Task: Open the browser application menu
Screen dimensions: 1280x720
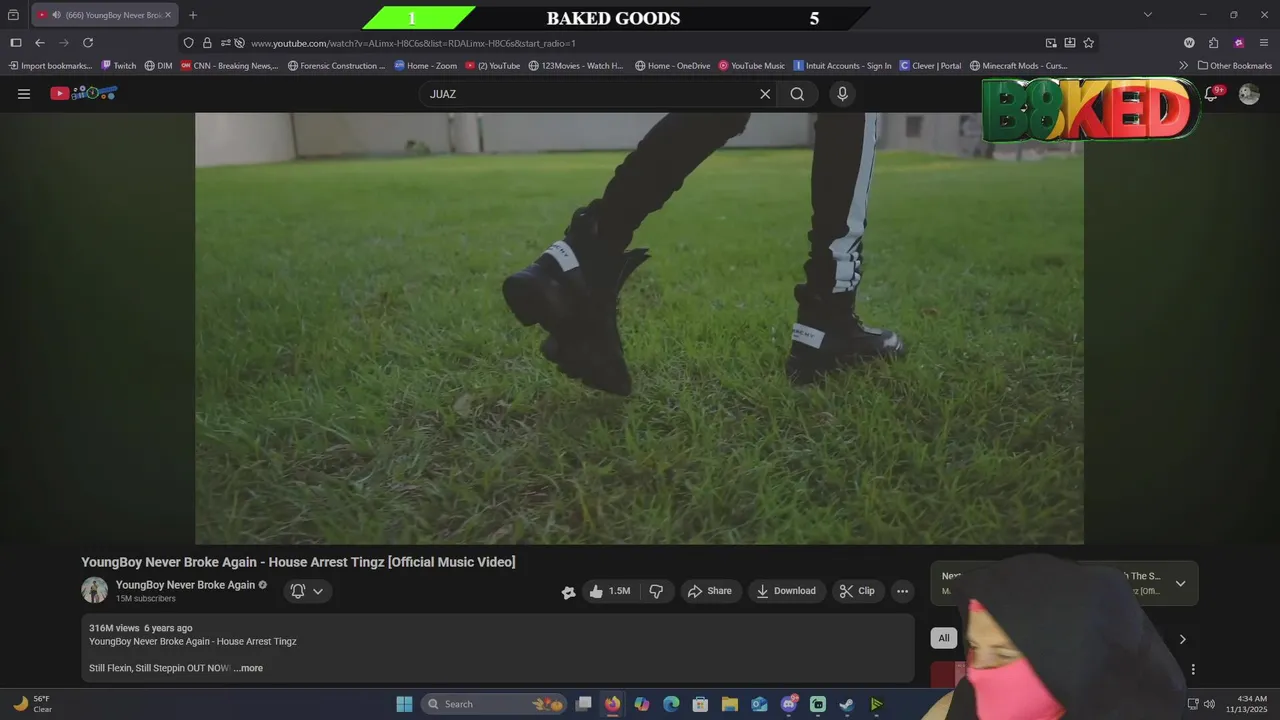Action: pyautogui.click(x=1264, y=43)
